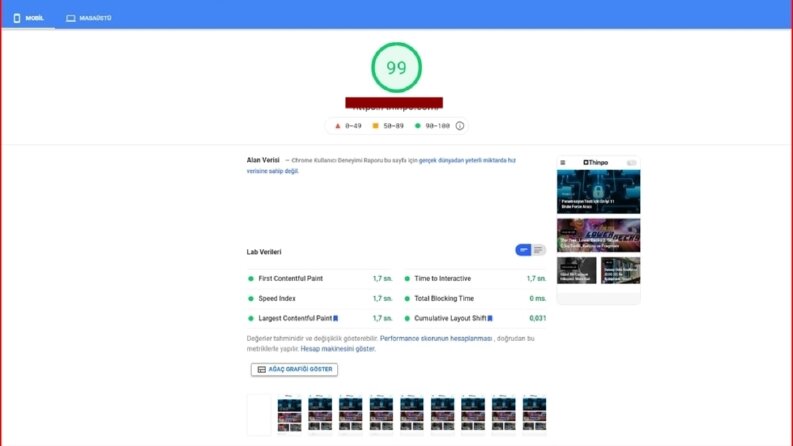Viewport: 793px width, 446px height.
Task: Click the green dot beside Total Blocking Time
Action: pos(407,299)
